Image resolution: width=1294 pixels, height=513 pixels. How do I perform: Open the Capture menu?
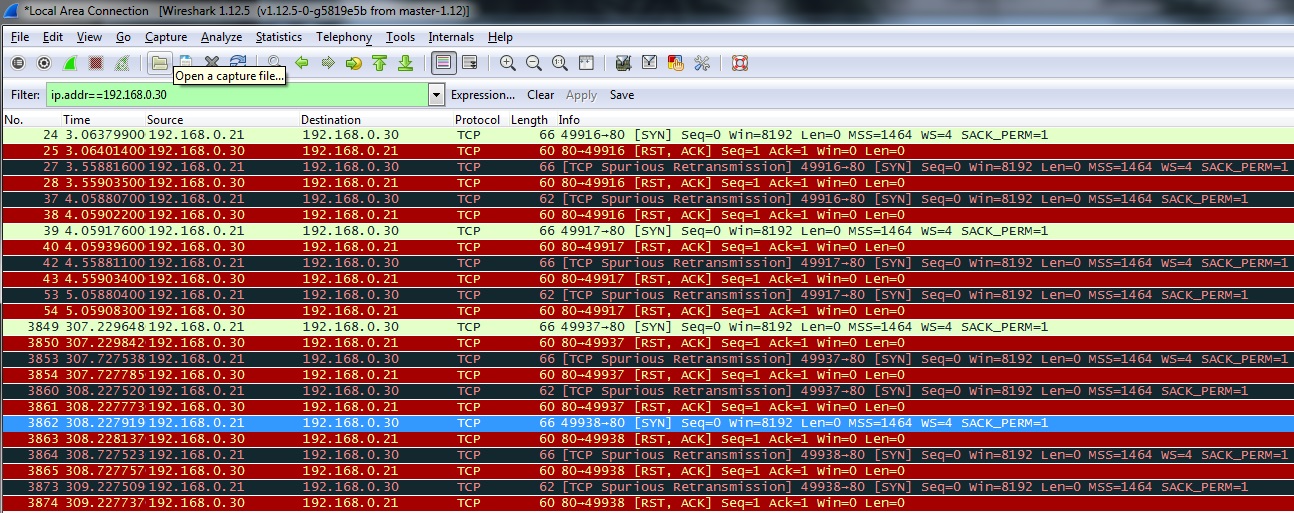pyautogui.click(x=166, y=37)
